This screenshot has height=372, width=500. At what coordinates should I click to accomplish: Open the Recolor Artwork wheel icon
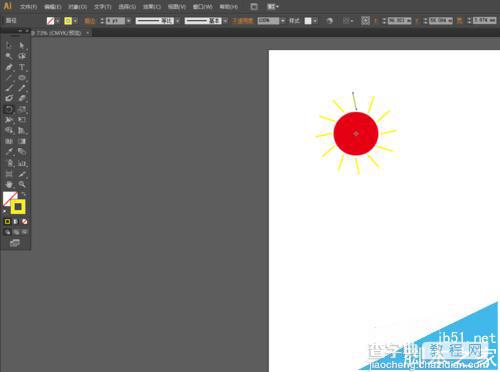click(329, 21)
